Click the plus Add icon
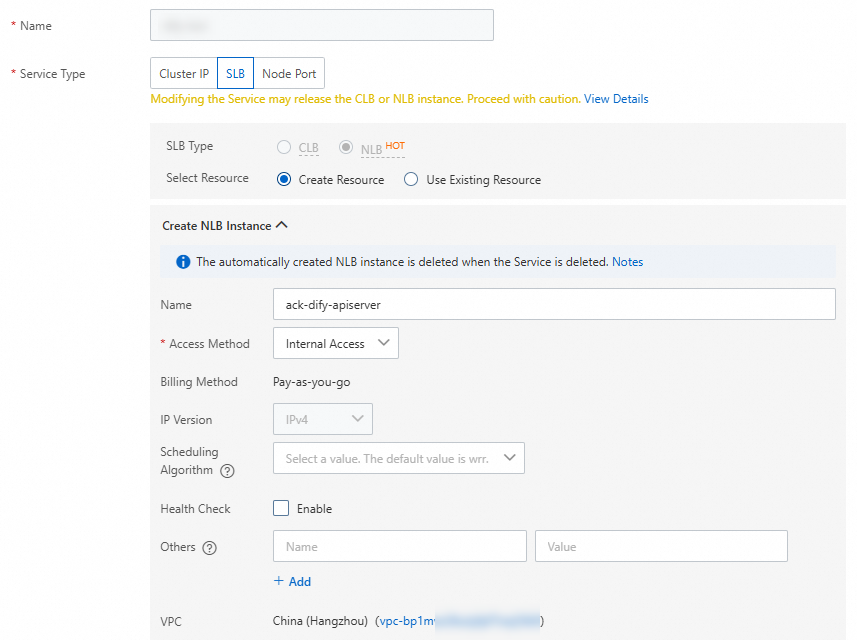The image size is (857, 640). (279, 581)
